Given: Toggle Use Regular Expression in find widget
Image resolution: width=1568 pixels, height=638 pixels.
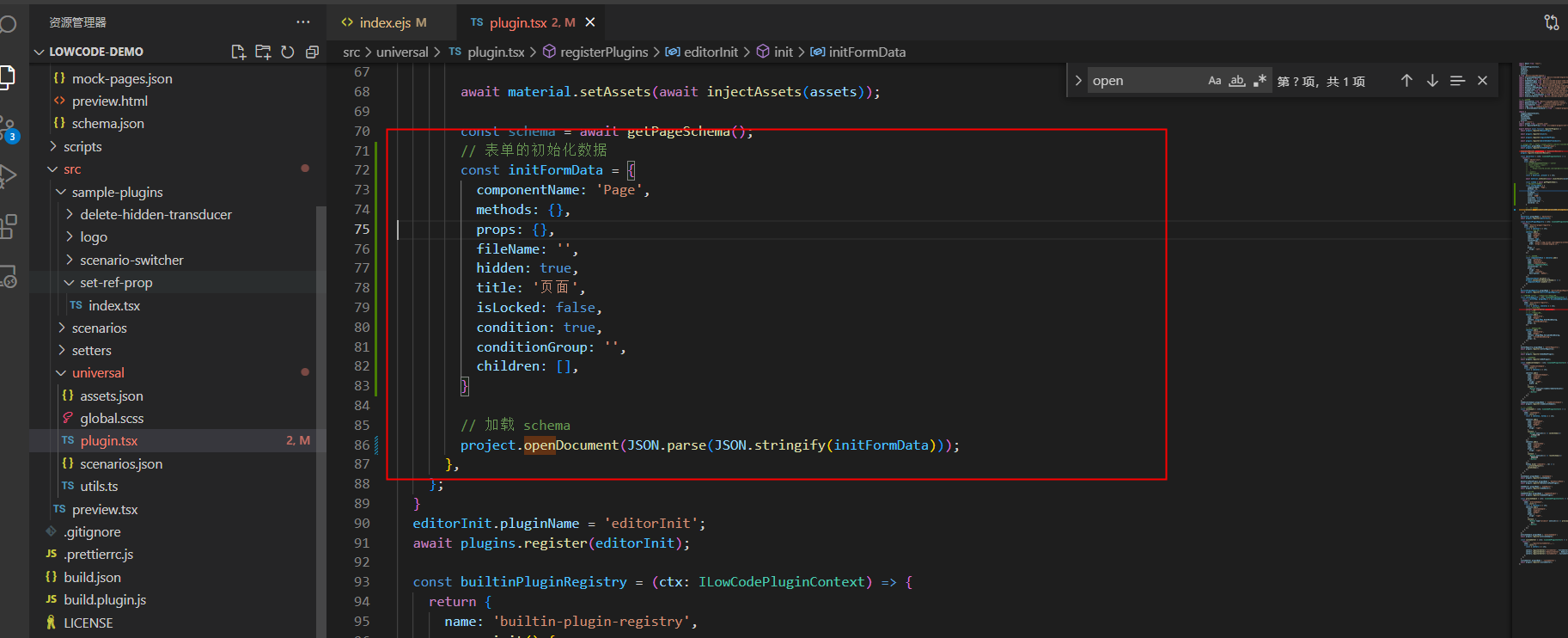Looking at the screenshot, I should click(1260, 81).
